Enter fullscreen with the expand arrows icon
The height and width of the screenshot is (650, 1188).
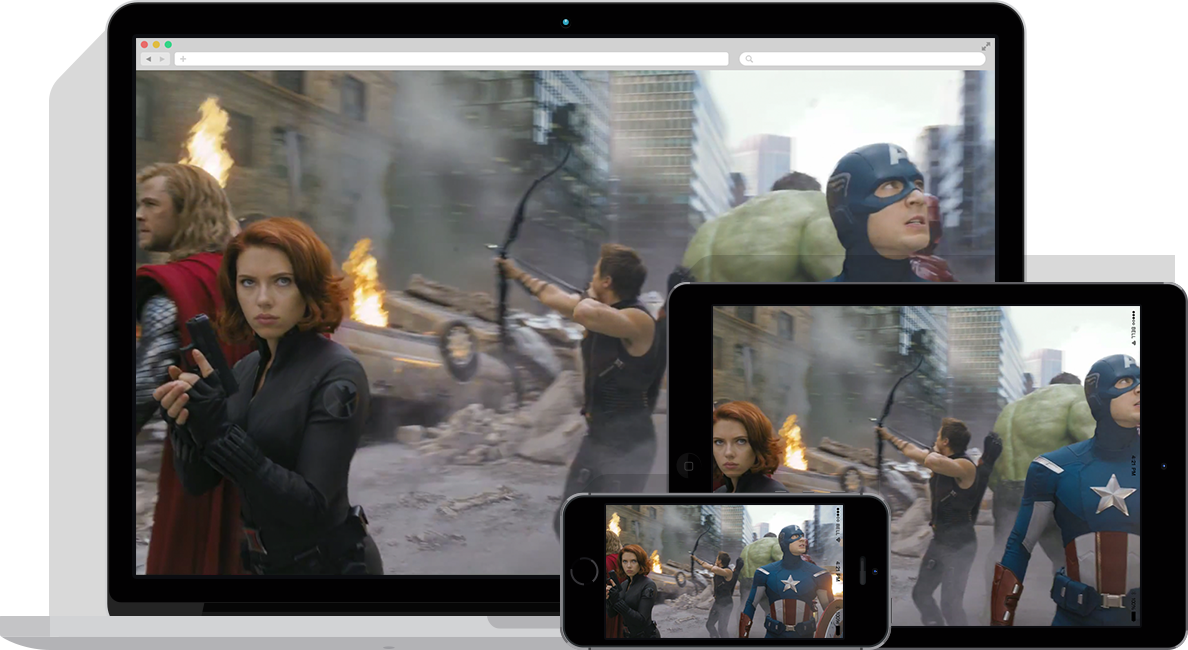(986, 46)
